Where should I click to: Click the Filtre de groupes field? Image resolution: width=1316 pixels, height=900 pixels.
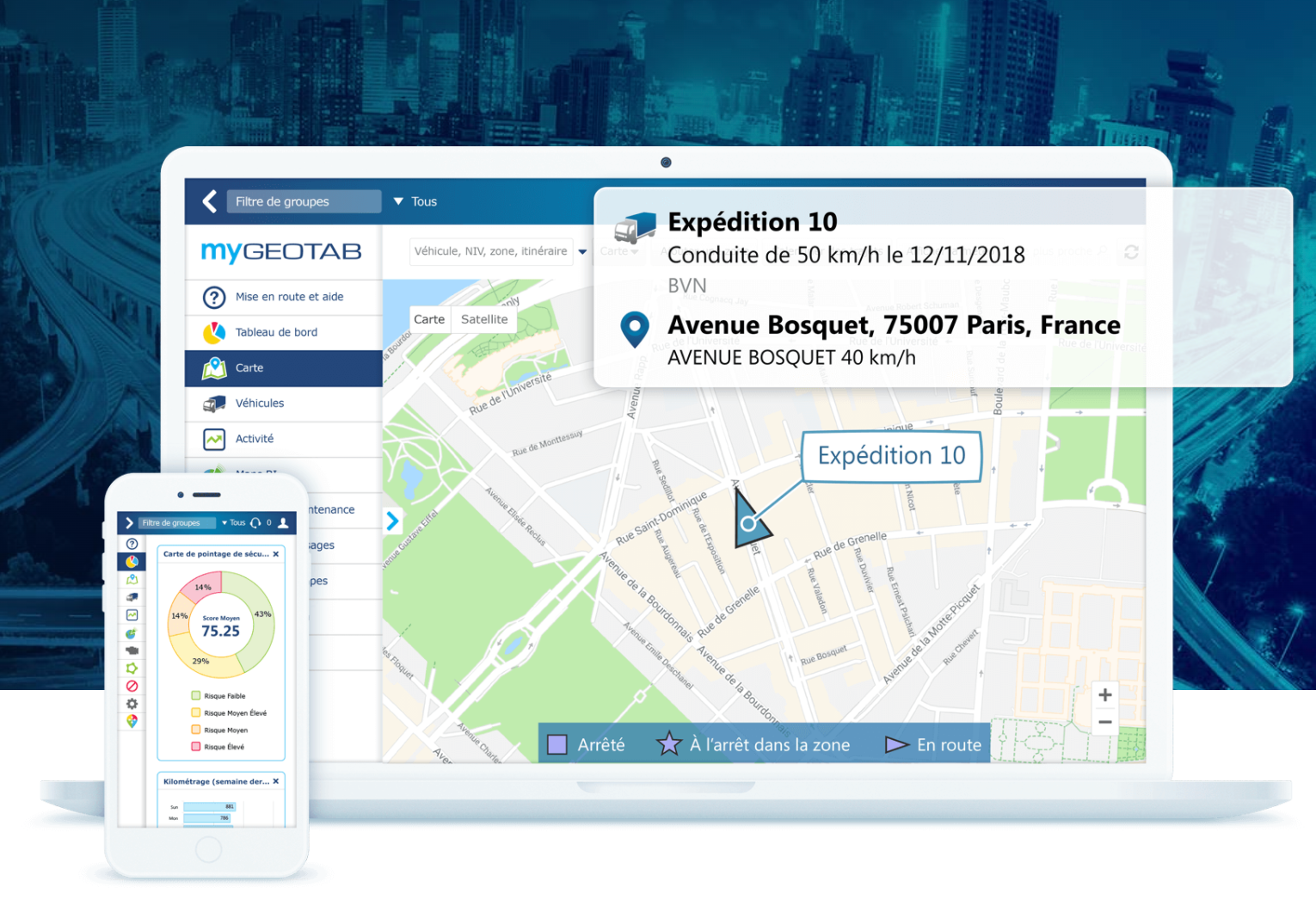pyautogui.click(x=304, y=201)
